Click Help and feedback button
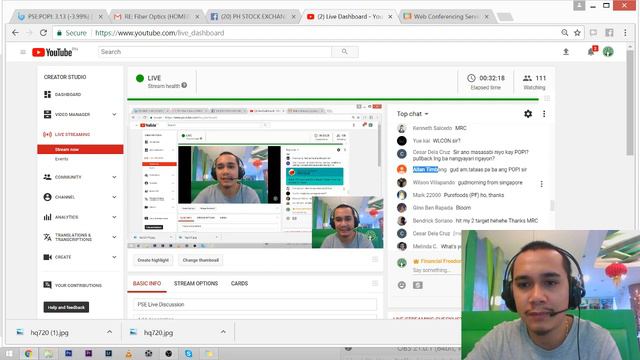The width and height of the screenshot is (640, 360). [66, 307]
